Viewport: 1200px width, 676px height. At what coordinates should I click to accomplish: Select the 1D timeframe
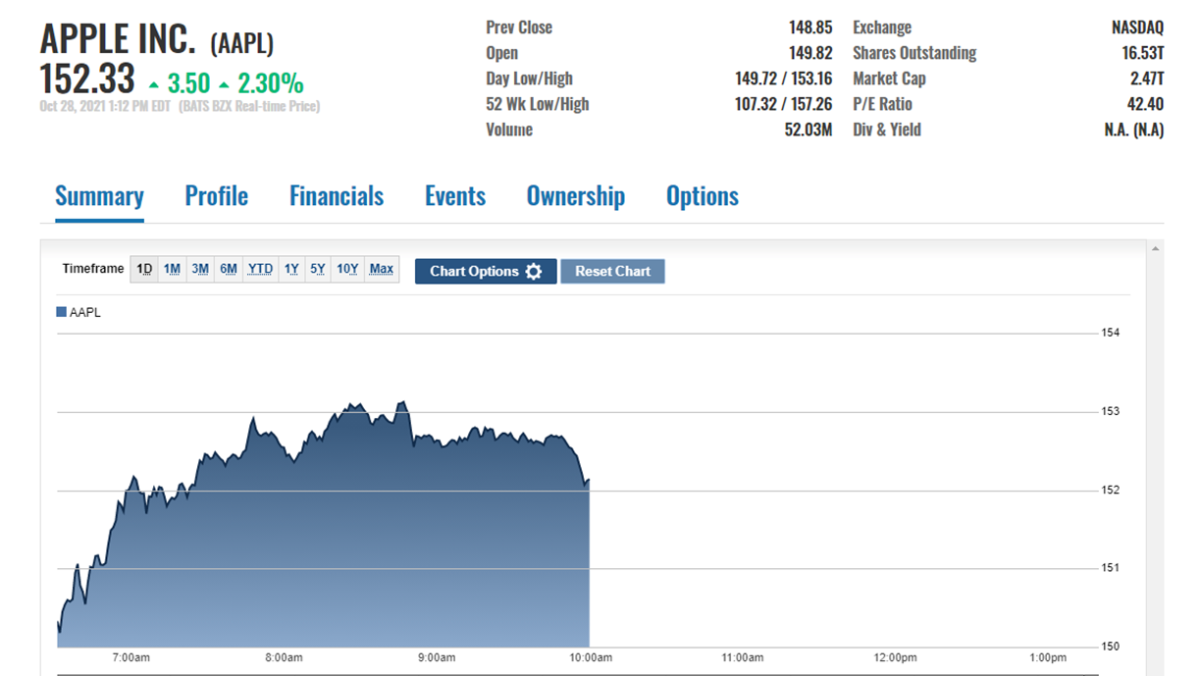tap(144, 269)
